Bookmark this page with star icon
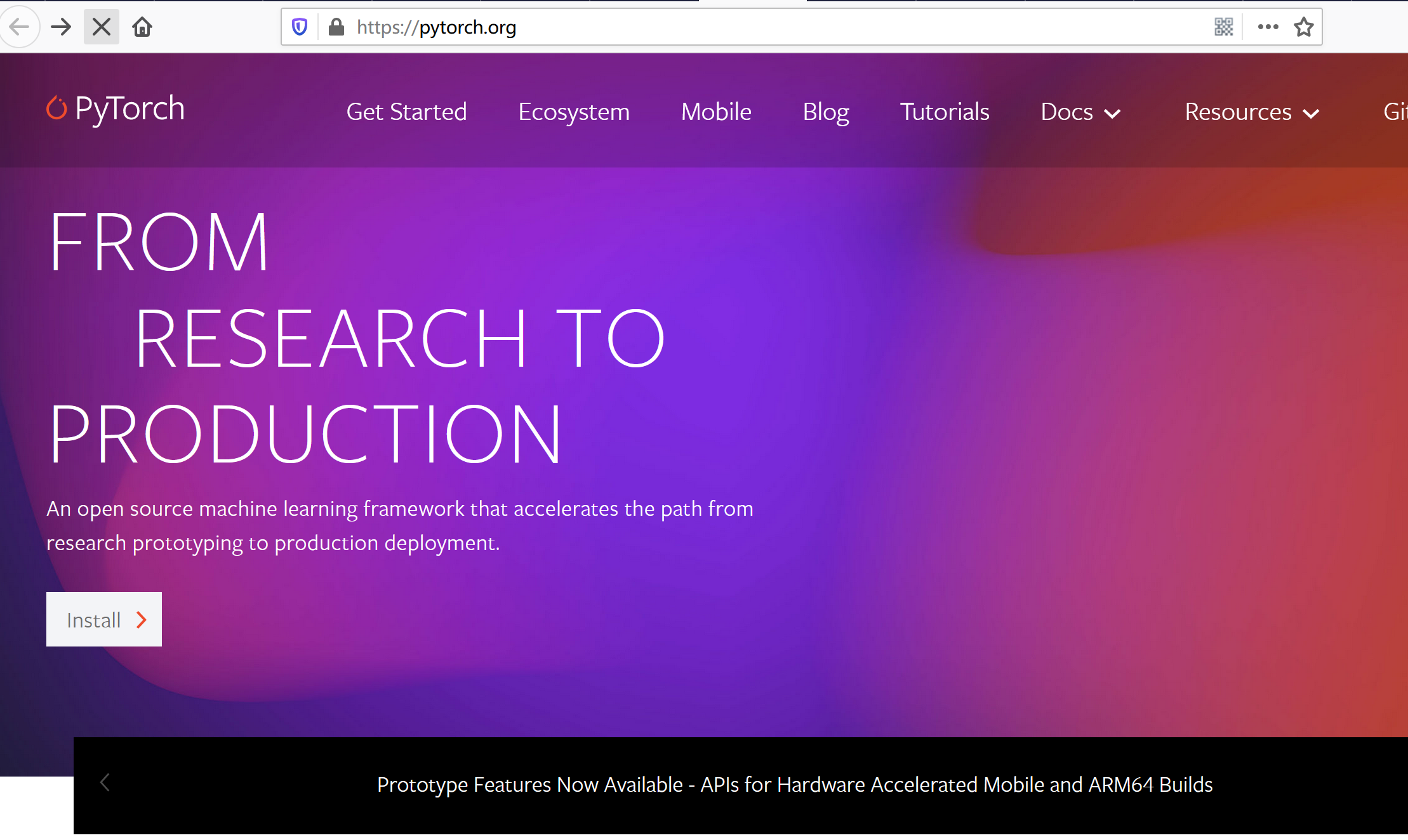Image resolution: width=1408 pixels, height=840 pixels. (x=1304, y=27)
